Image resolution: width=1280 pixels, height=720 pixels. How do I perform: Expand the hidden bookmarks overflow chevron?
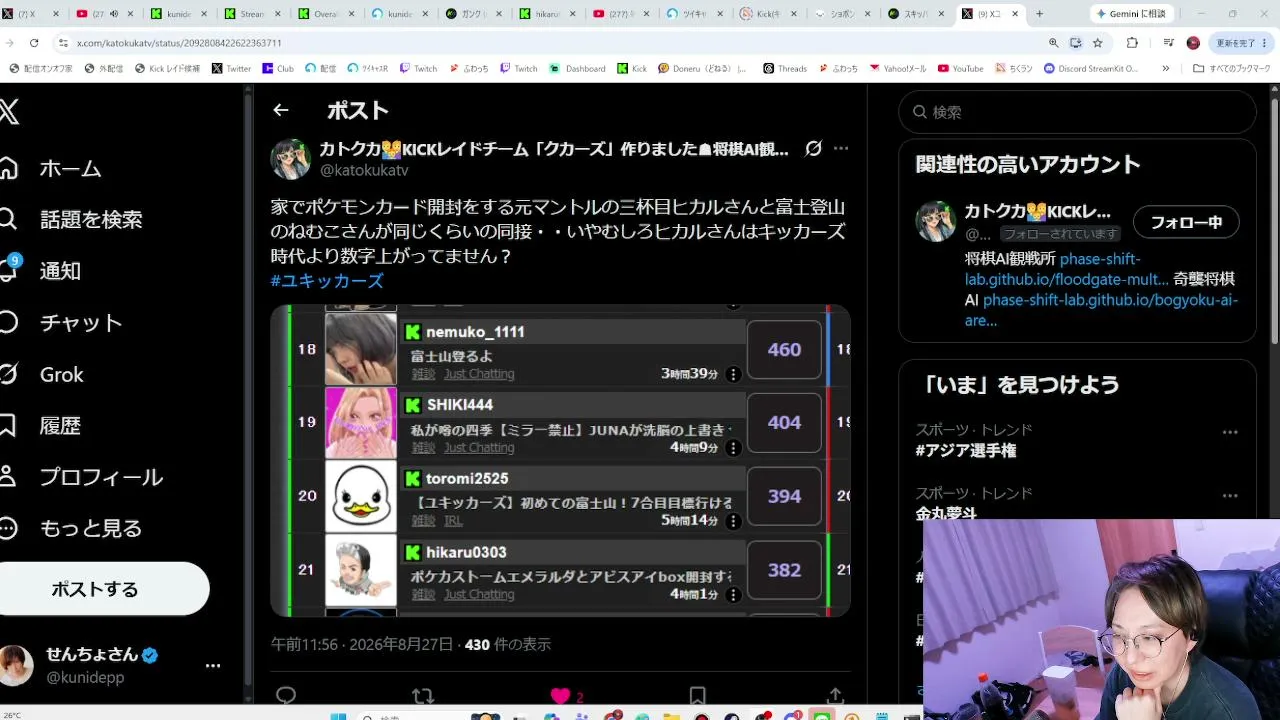[1165, 69]
